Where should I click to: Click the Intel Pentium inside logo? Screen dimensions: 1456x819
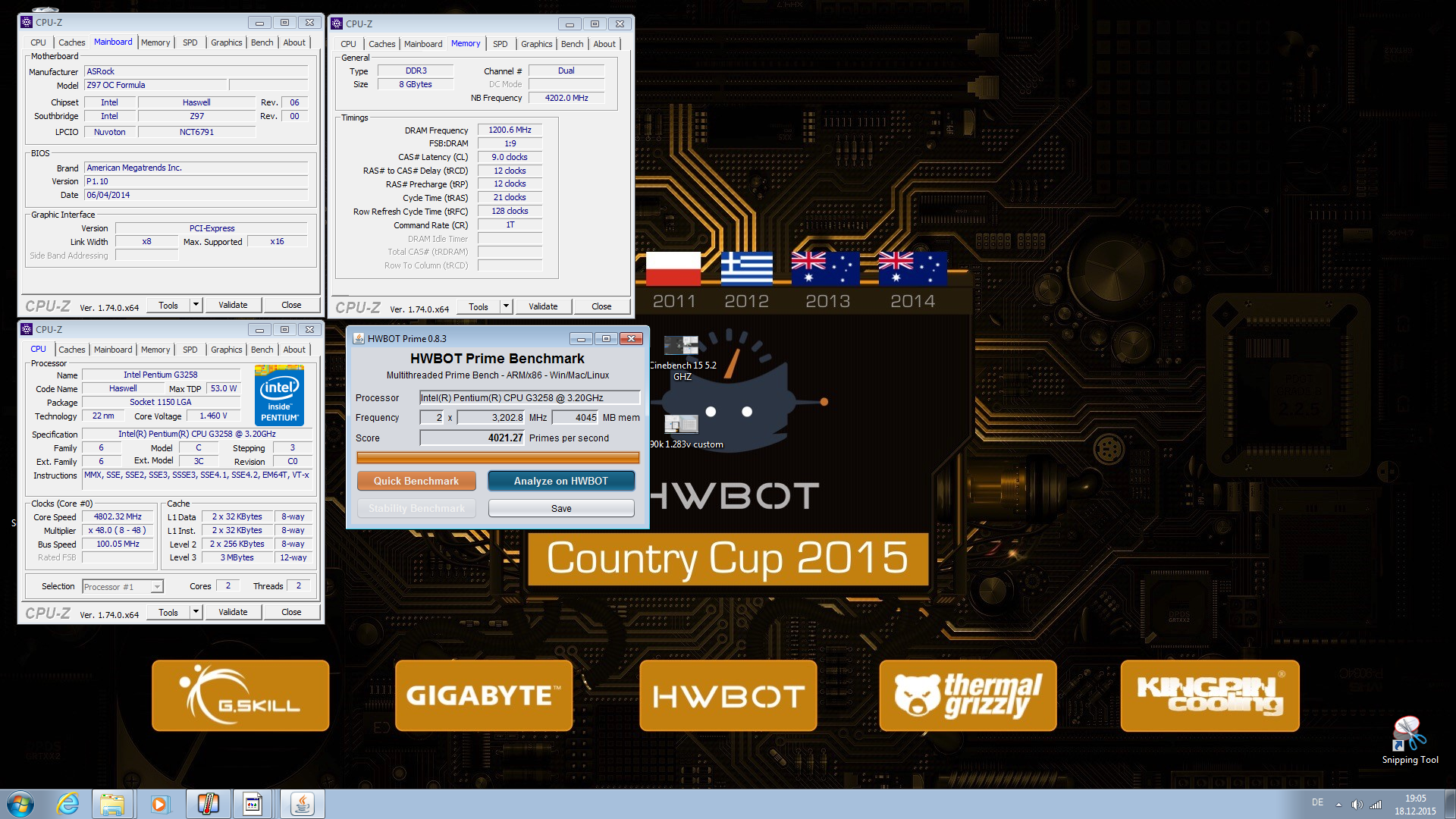(x=280, y=395)
